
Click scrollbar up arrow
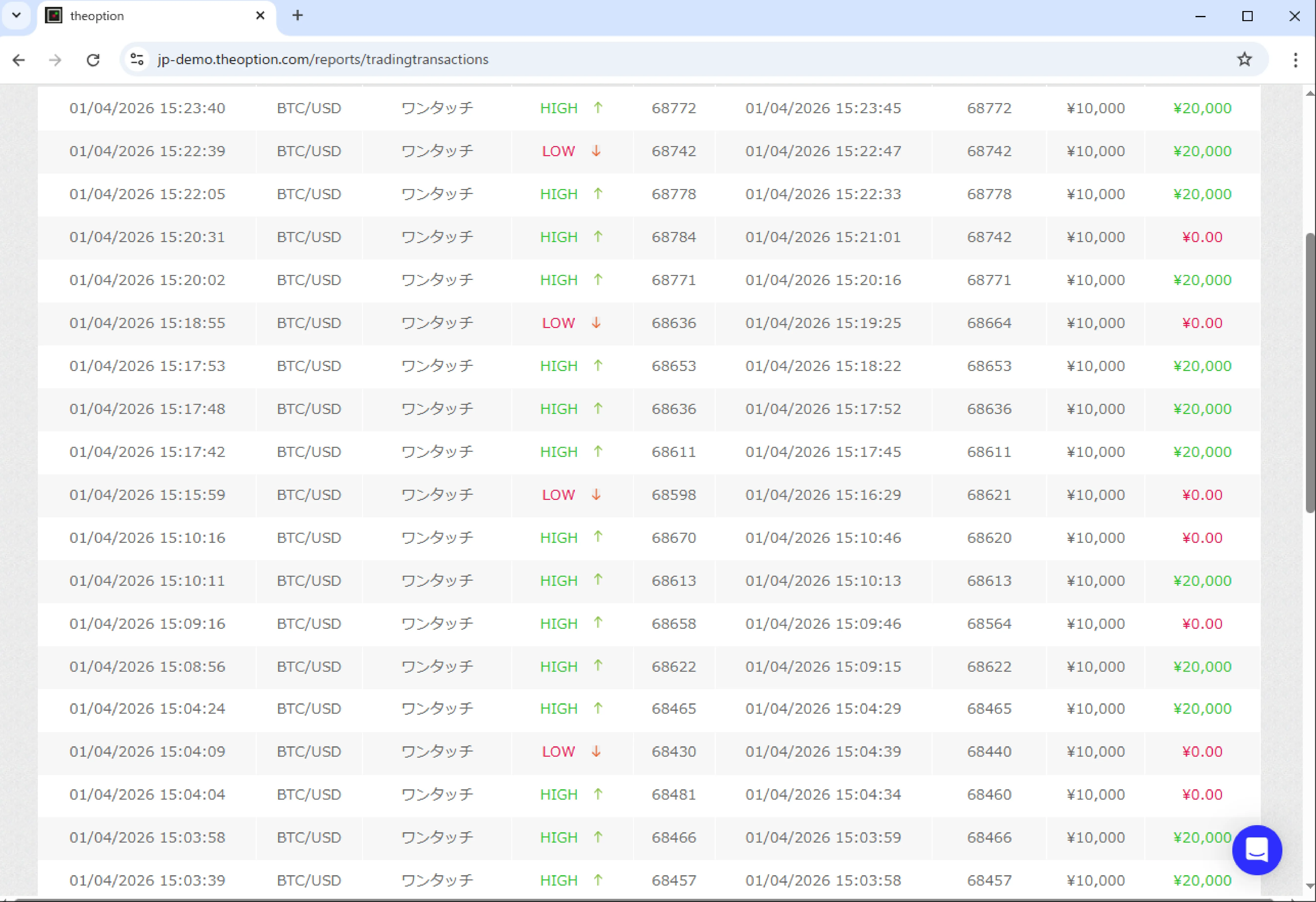(1310, 94)
